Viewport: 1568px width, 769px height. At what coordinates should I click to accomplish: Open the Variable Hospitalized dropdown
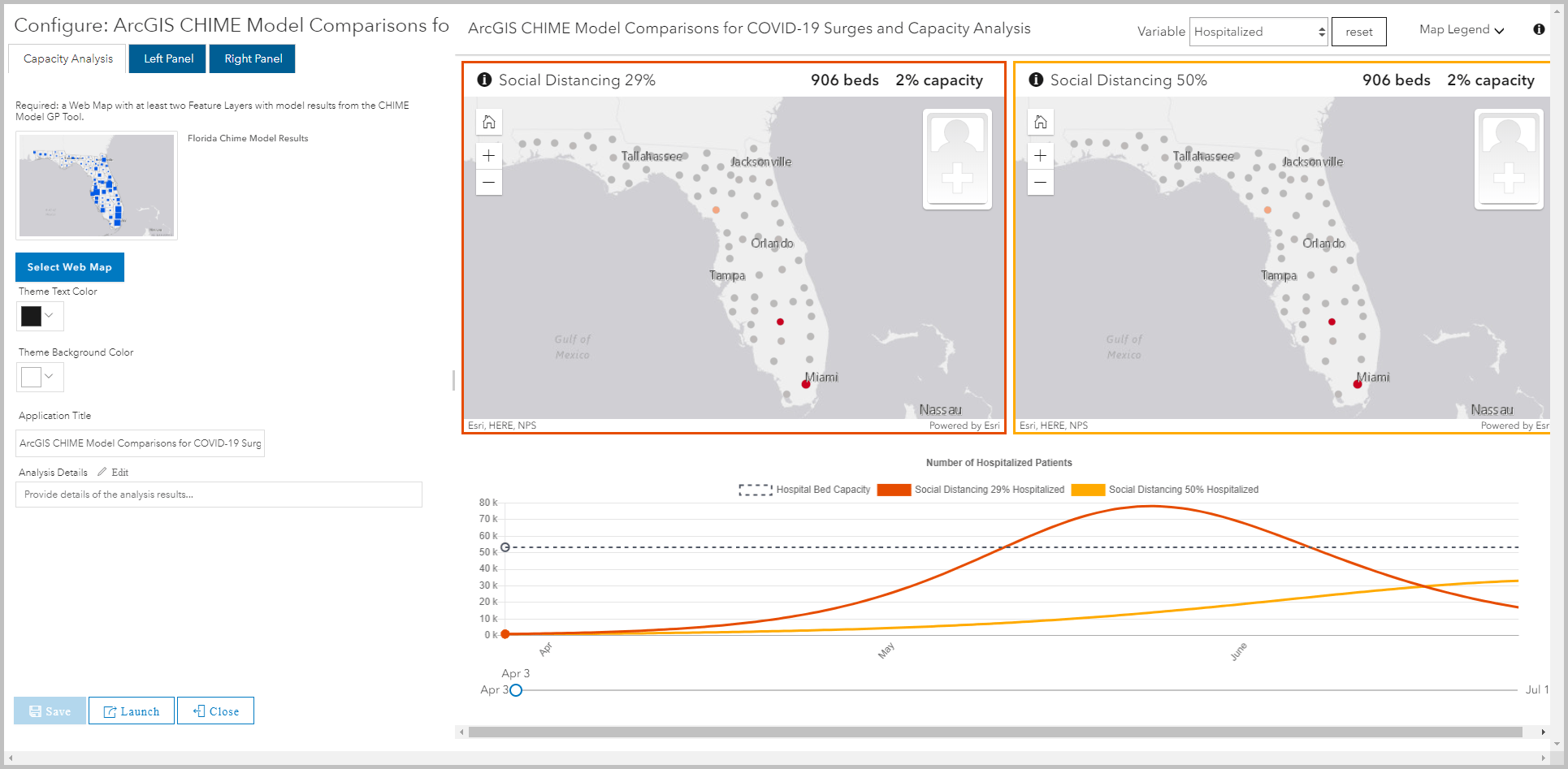[1258, 32]
